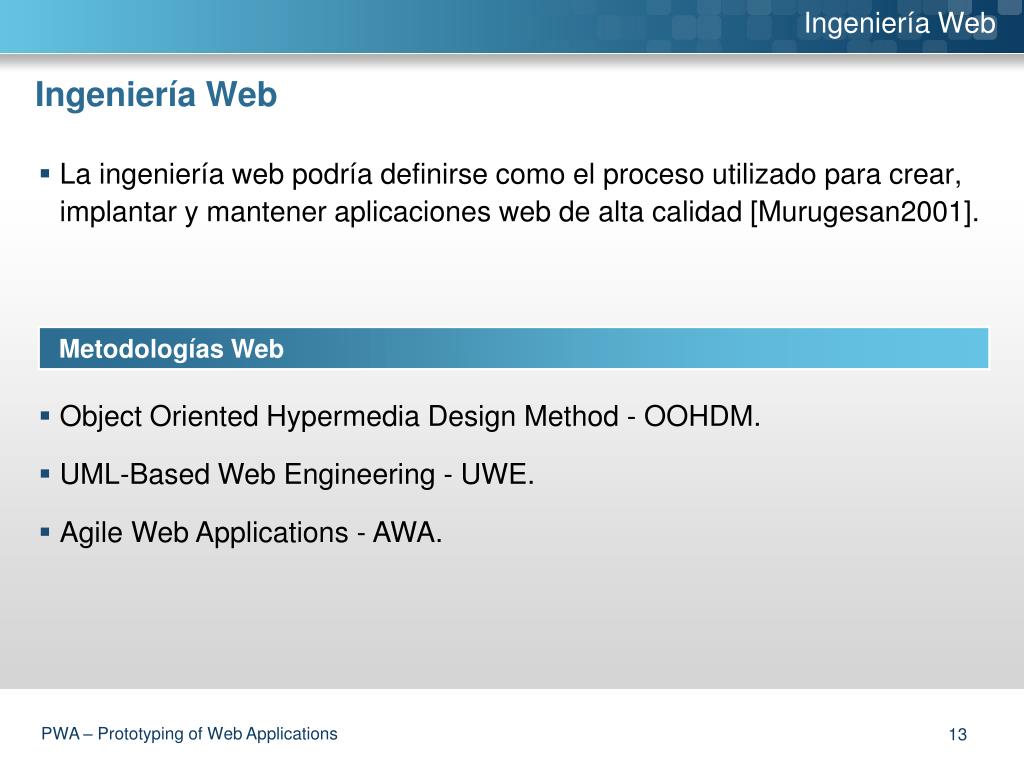Viewport: 1024px width, 768px height.
Task: Click the bullet 'Object Oriented Hypermedia Design Method - OOHDM.'
Action: click(x=410, y=417)
